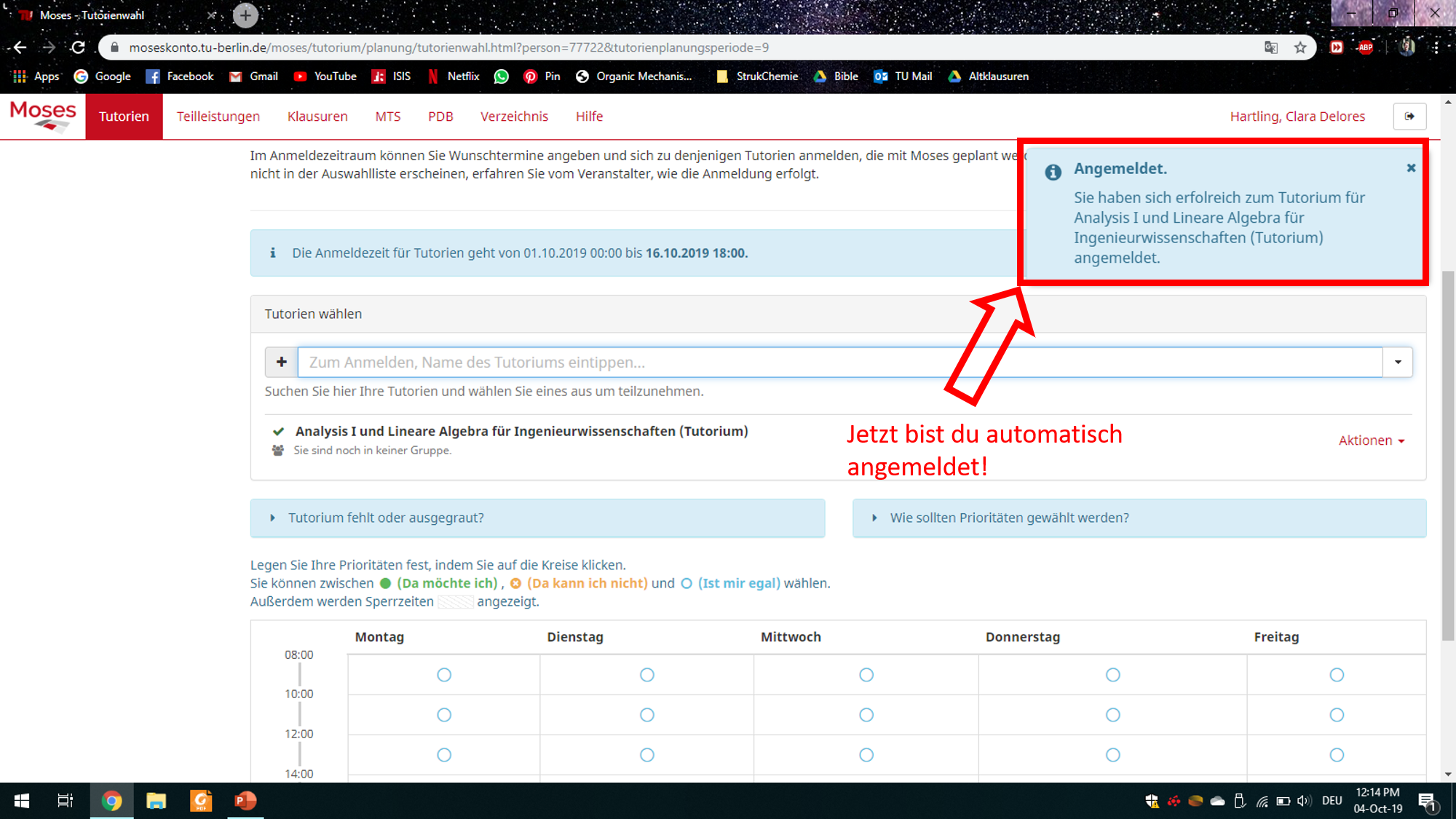Image resolution: width=1456 pixels, height=819 pixels.
Task: Select Dienstag 08:00 priority circle
Action: coord(647,675)
